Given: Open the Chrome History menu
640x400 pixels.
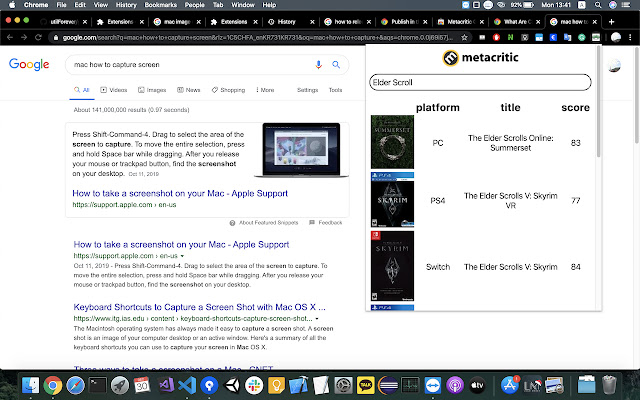Looking at the screenshot, I should tap(126, 5).
